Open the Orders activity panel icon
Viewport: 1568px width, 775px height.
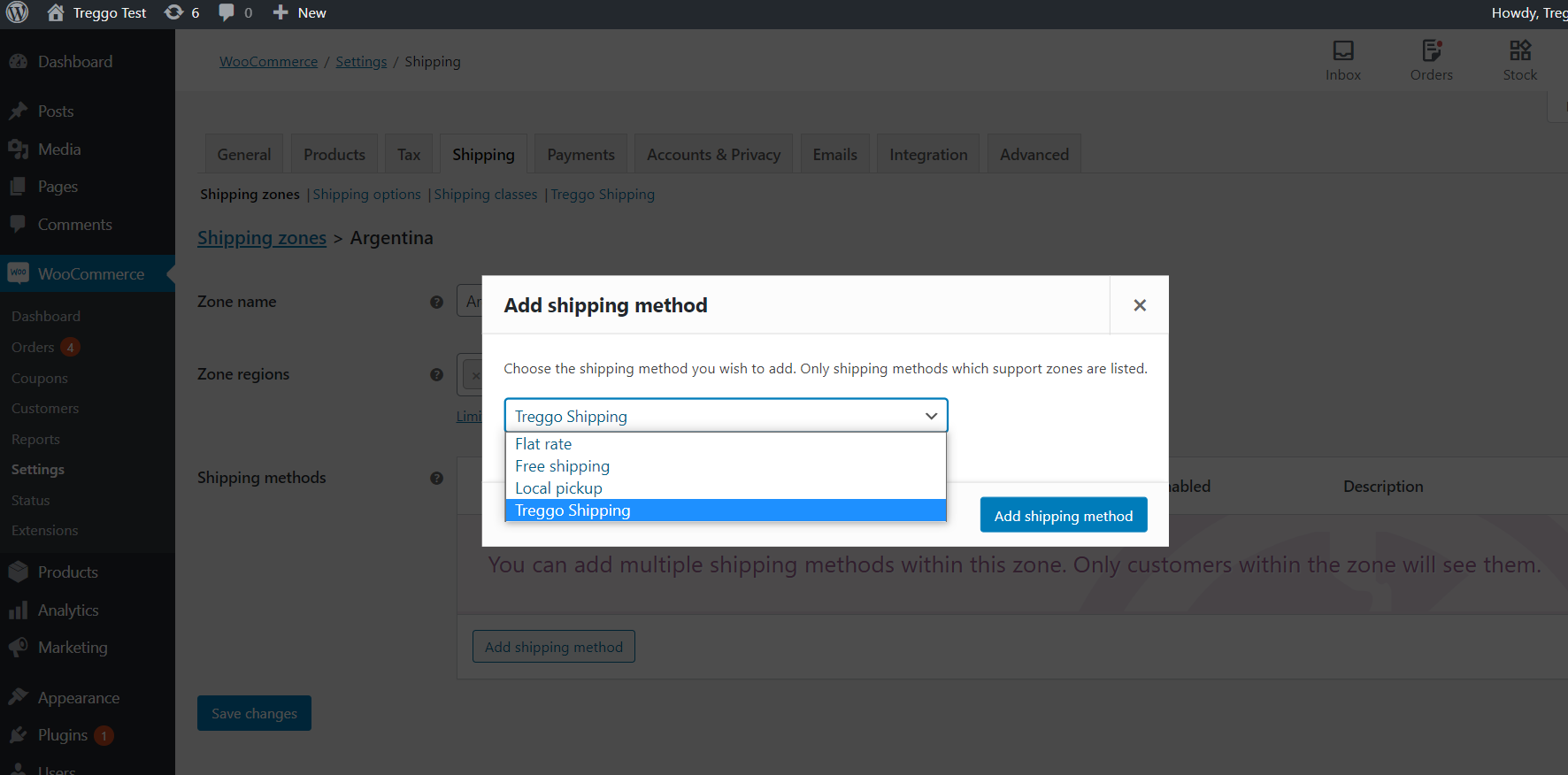tap(1432, 50)
